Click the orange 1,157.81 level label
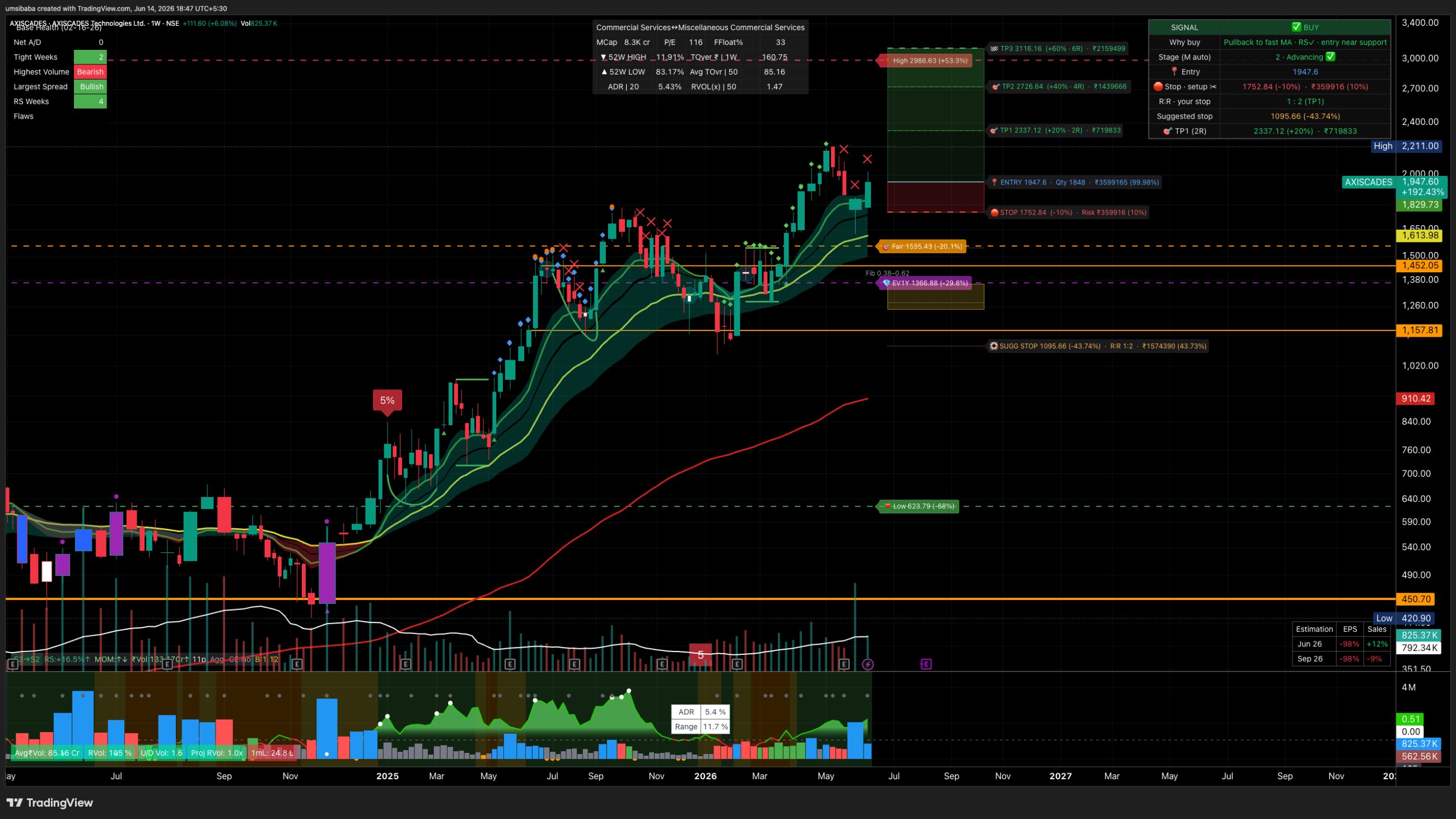Screen dimensions: 1456x819 1418,330
